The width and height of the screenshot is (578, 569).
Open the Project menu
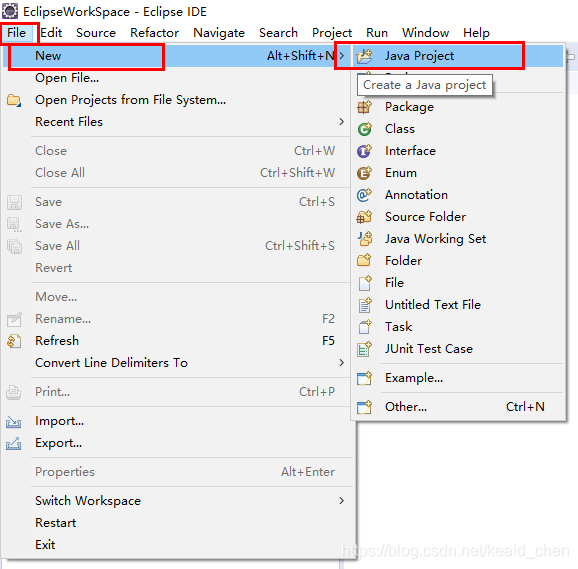332,33
